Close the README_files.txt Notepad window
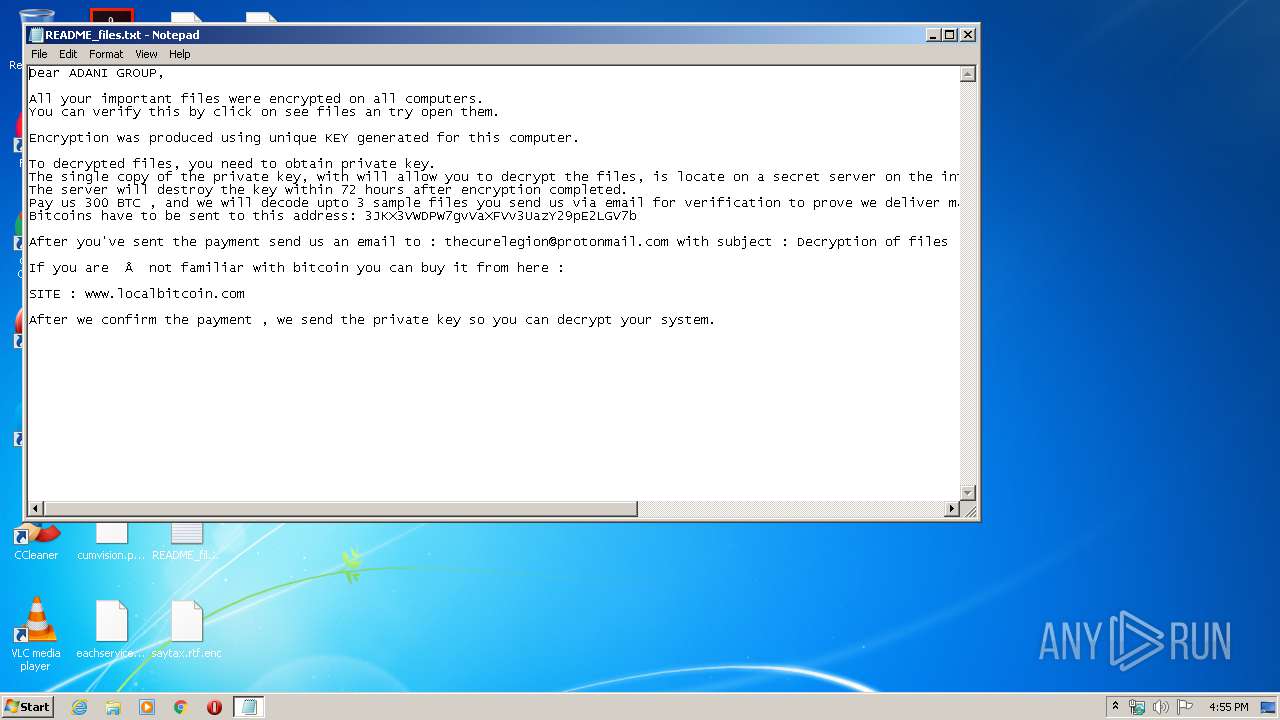This screenshot has height=720, width=1280. pyautogui.click(x=967, y=35)
